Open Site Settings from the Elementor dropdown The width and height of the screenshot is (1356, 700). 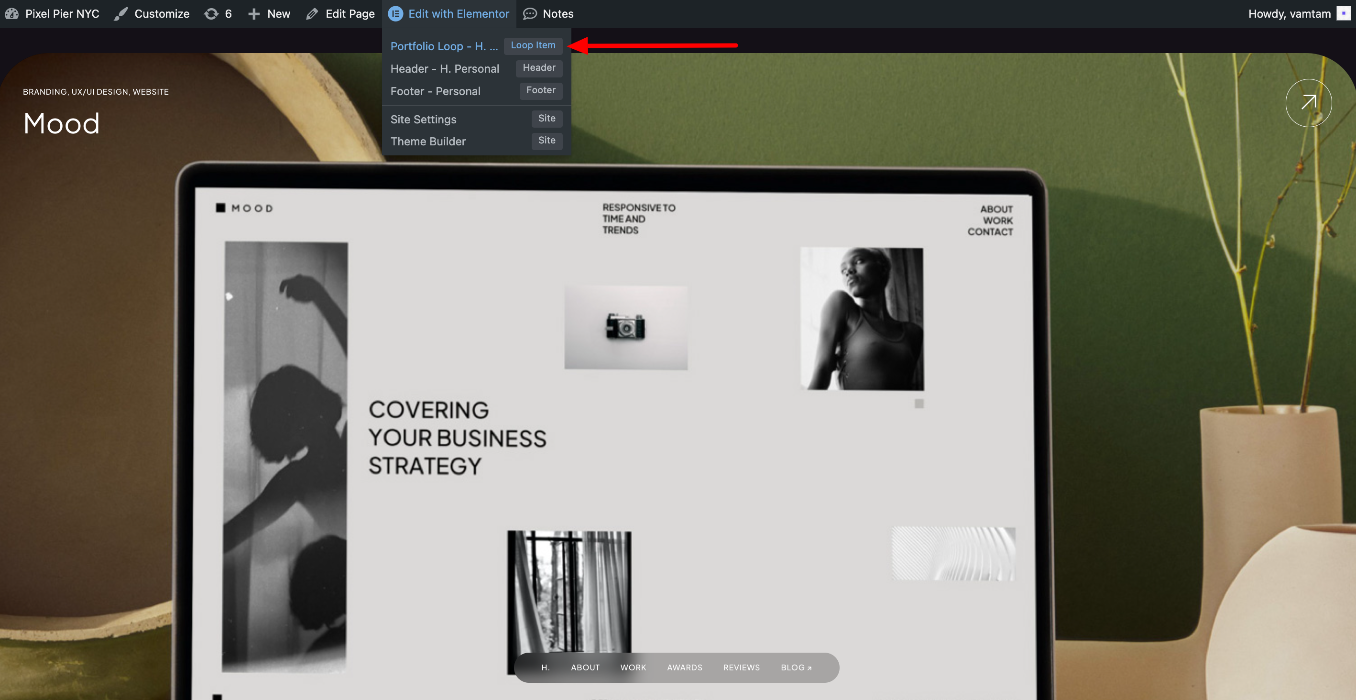(423, 119)
